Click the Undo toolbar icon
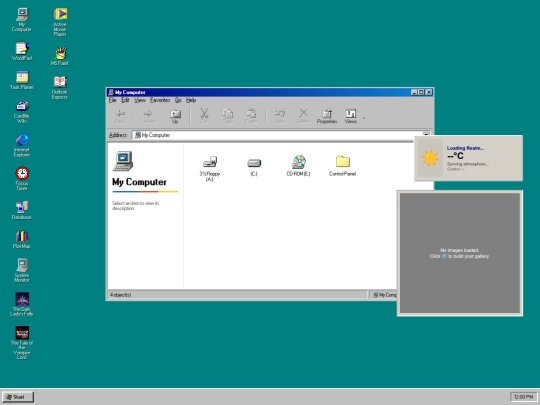The image size is (540, 405). (x=280, y=116)
